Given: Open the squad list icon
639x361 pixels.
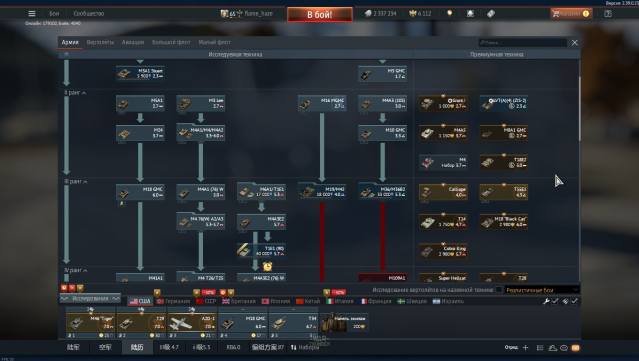Looking at the screenshot, I should [x=540, y=348].
